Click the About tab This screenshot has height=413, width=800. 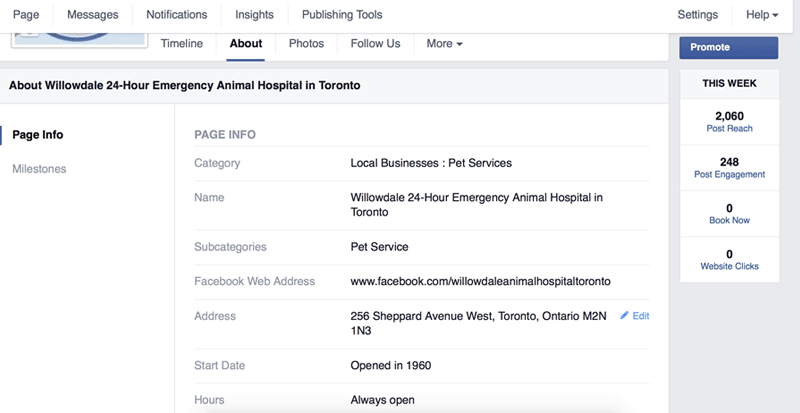tap(246, 44)
